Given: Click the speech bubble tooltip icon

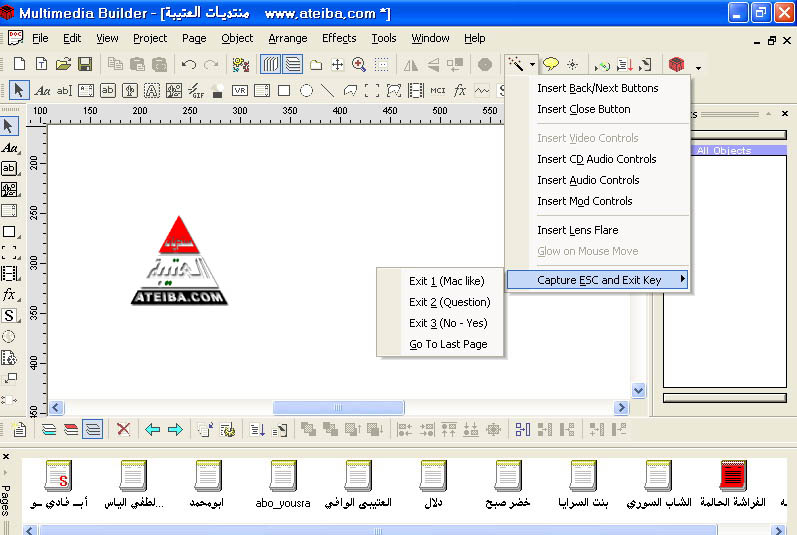Looking at the screenshot, I should 550,64.
